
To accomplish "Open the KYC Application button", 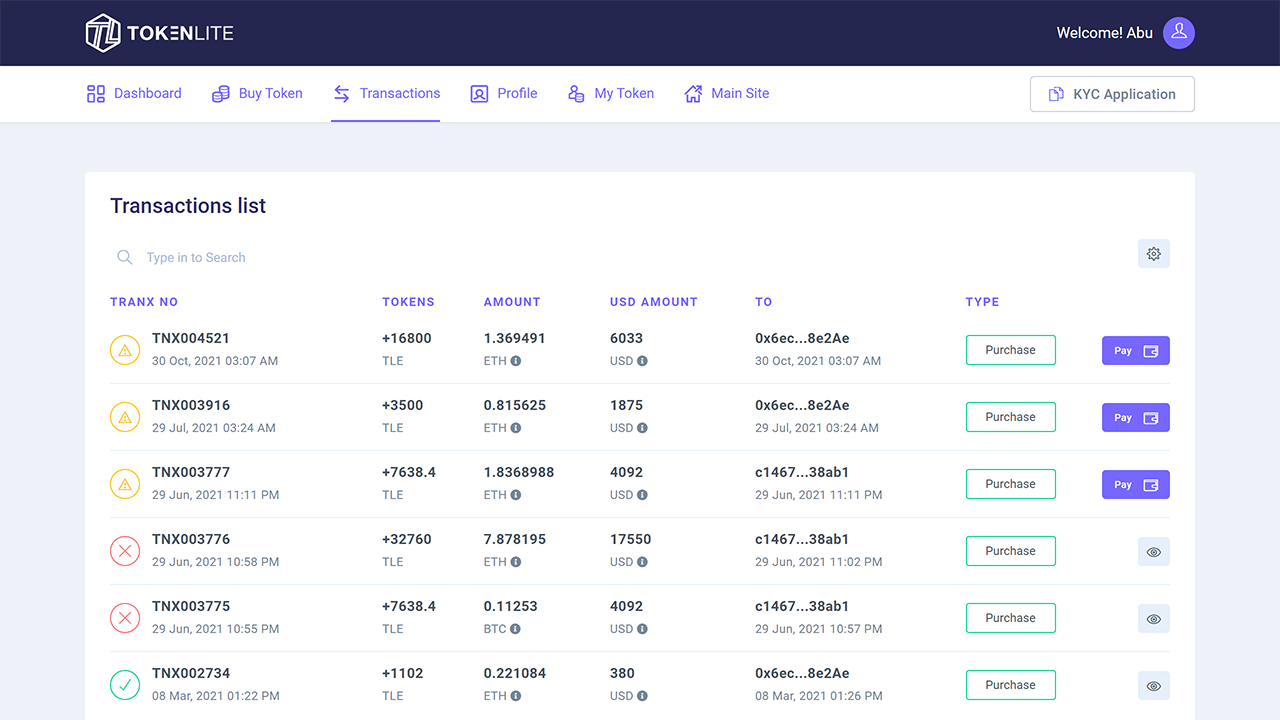I will click(x=1112, y=93).
